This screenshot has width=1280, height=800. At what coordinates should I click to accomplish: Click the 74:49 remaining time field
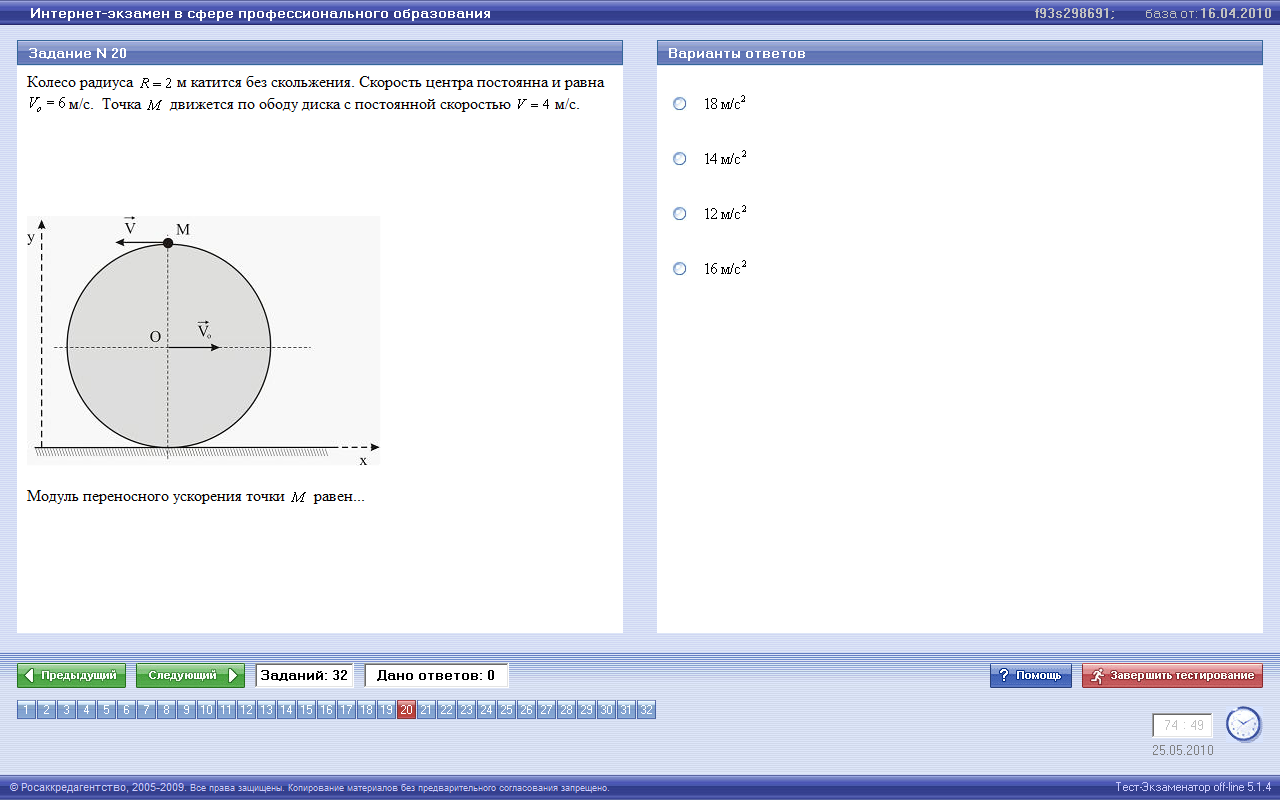point(1183,726)
